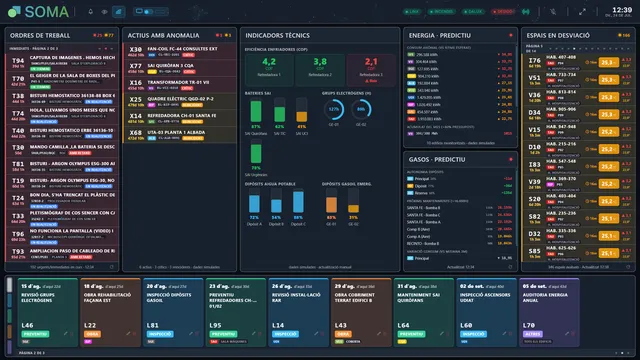Toggle the first green status pill

coord(412,12)
